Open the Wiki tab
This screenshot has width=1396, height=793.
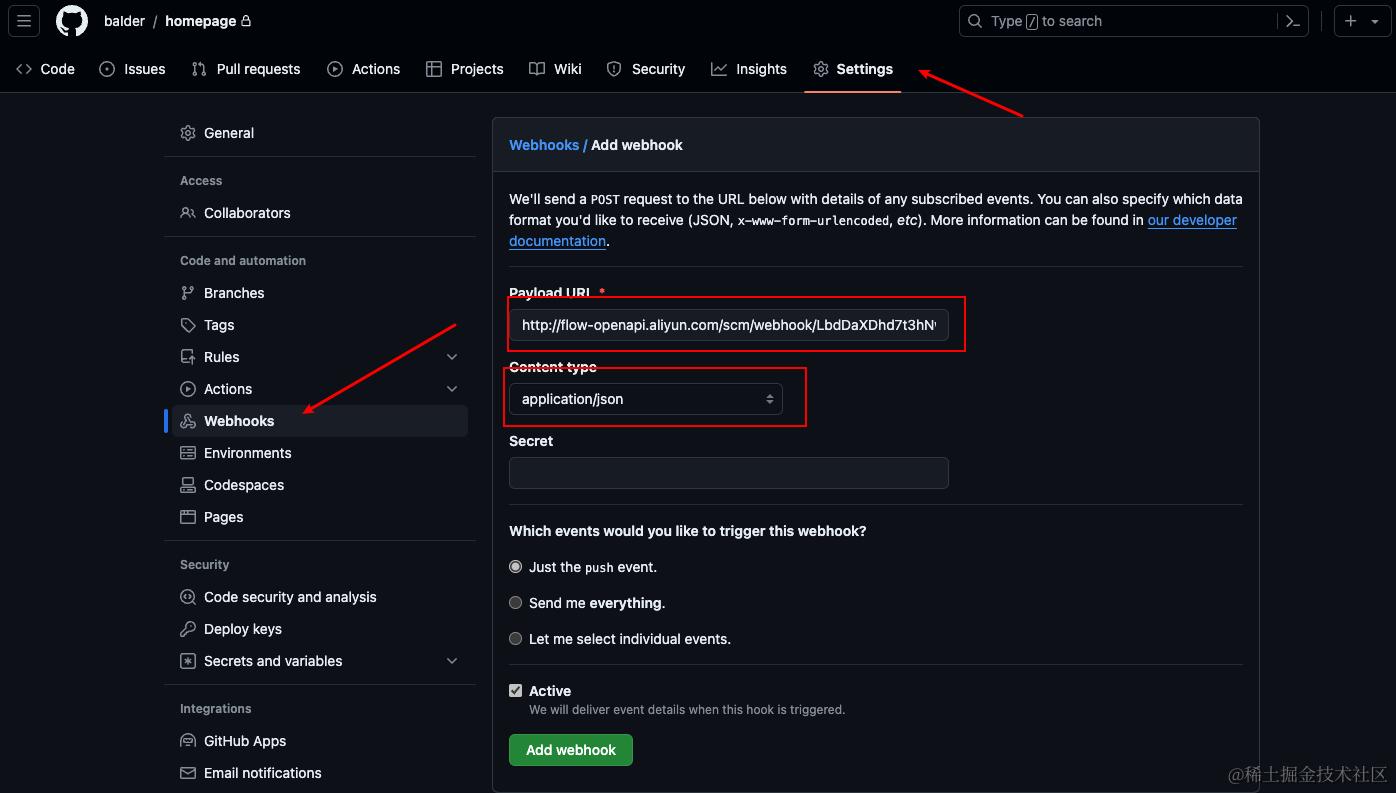click(x=555, y=69)
